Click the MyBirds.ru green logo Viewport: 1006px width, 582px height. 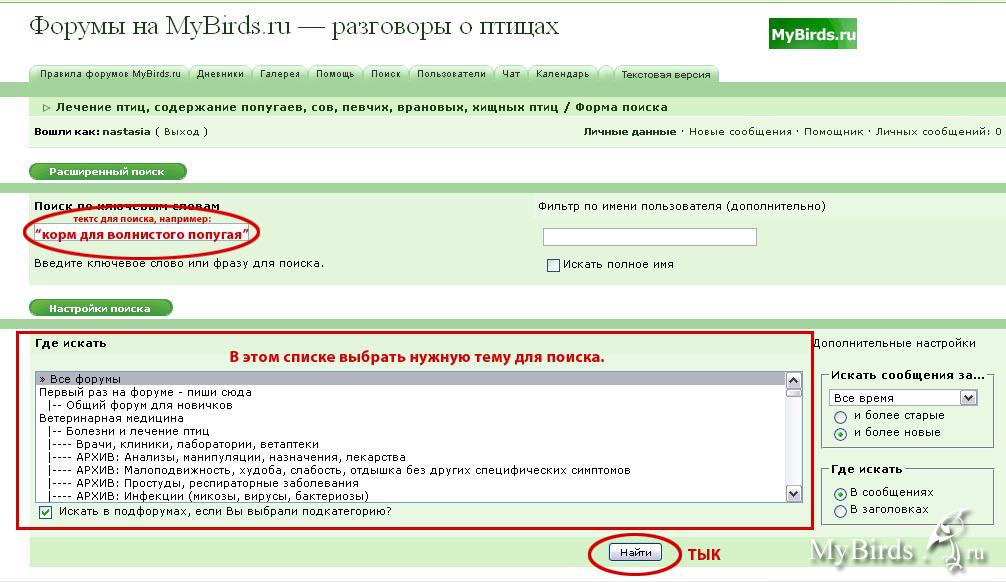(x=813, y=33)
